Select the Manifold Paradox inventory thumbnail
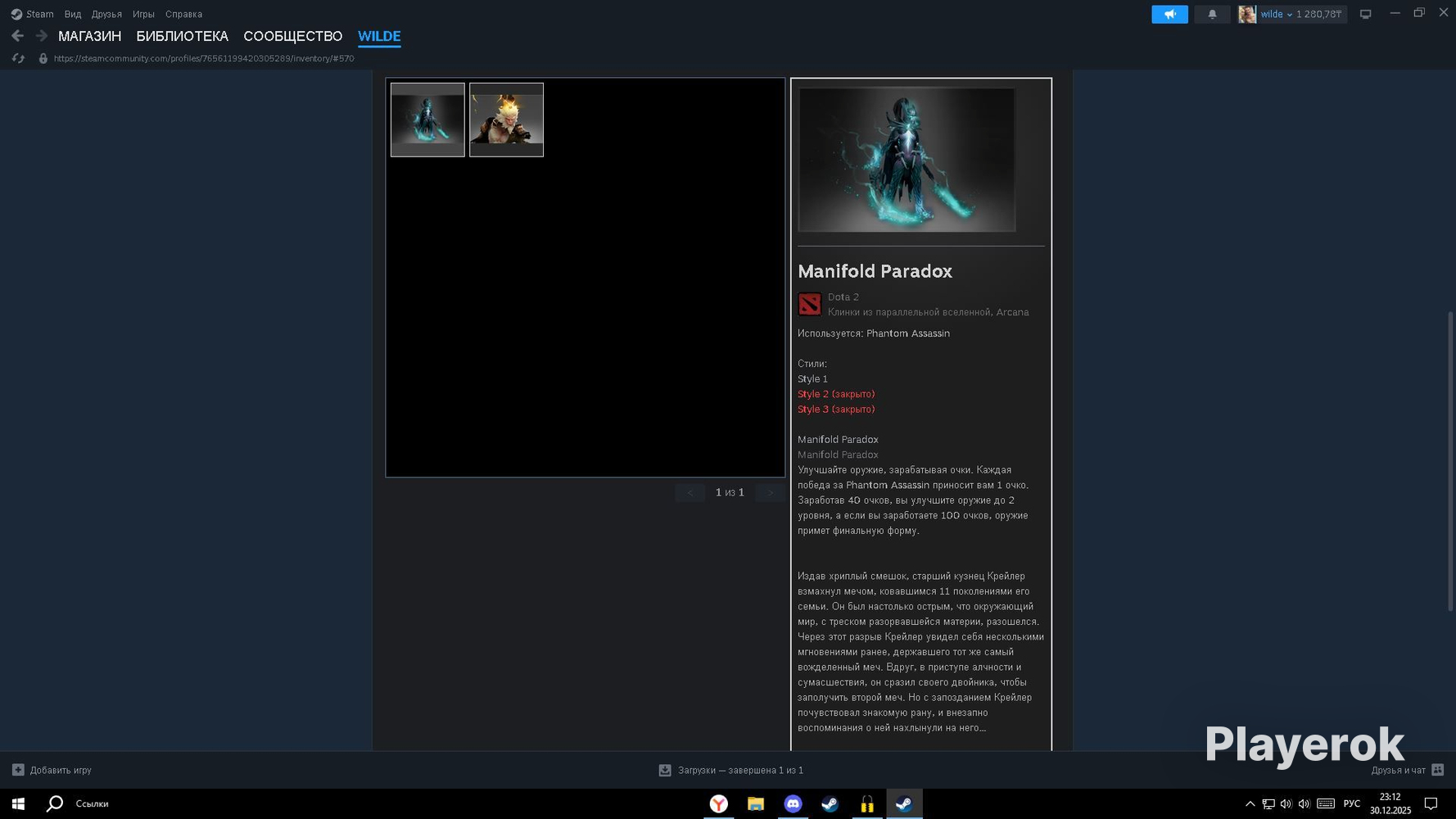Viewport: 1456px width, 819px height. [427, 120]
